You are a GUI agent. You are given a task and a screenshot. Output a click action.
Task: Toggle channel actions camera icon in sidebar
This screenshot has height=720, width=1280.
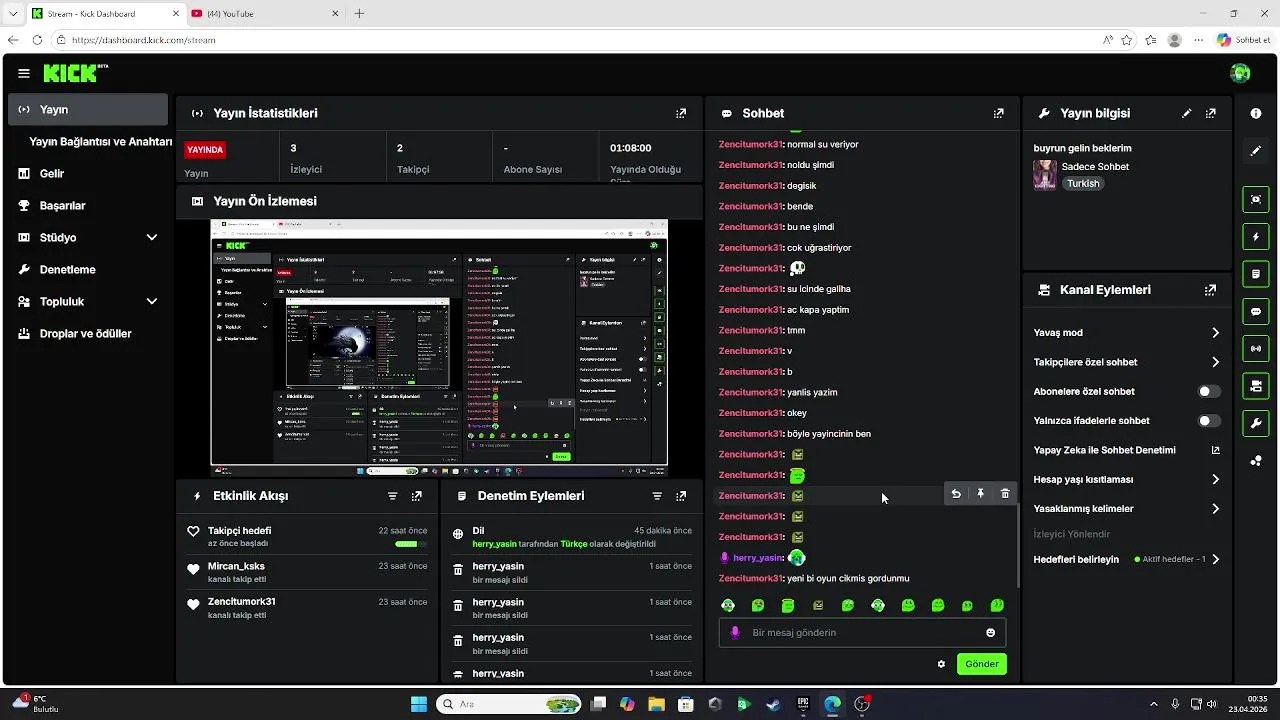point(1256,386)
